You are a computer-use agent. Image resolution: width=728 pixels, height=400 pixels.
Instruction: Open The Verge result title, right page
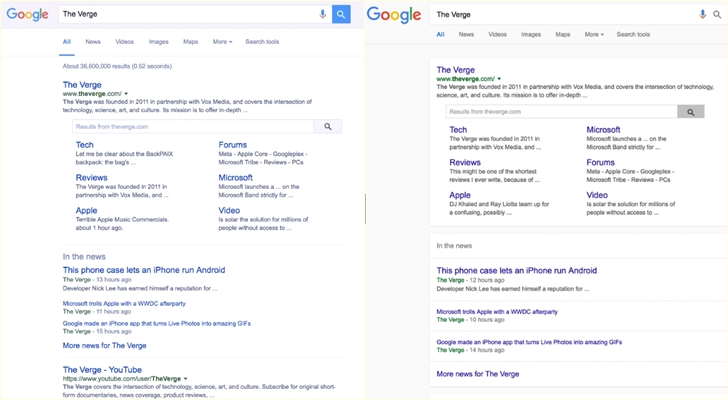(x=455, y=70)
